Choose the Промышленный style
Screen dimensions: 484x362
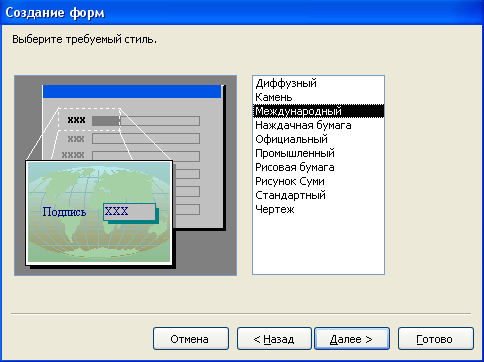[x=318, y=153]
